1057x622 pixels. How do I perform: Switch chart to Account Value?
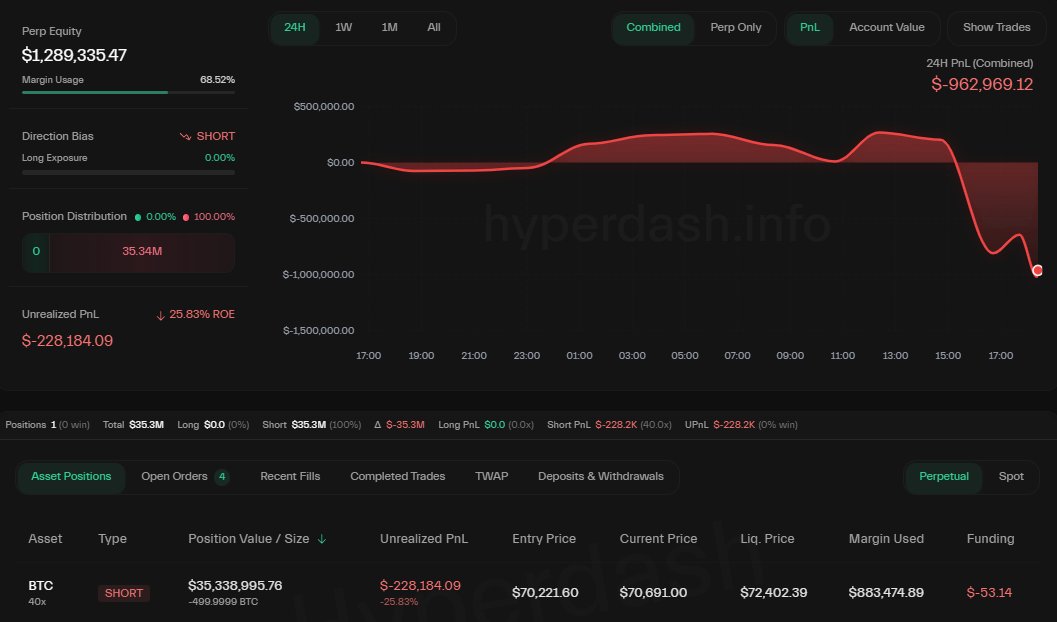pyautogui.click(x=886, y=28)
